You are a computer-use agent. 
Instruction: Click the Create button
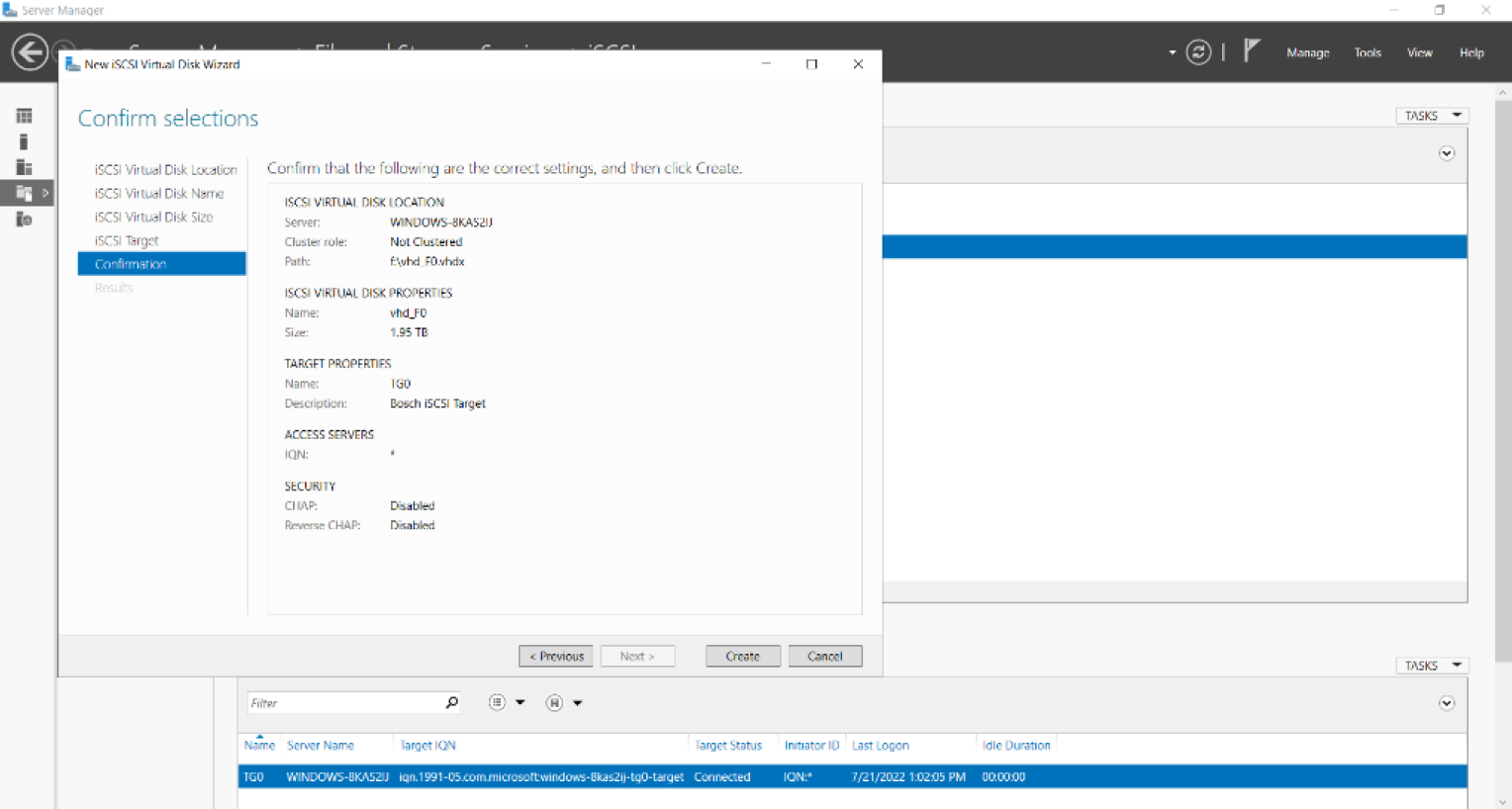(x=742, y=656)
